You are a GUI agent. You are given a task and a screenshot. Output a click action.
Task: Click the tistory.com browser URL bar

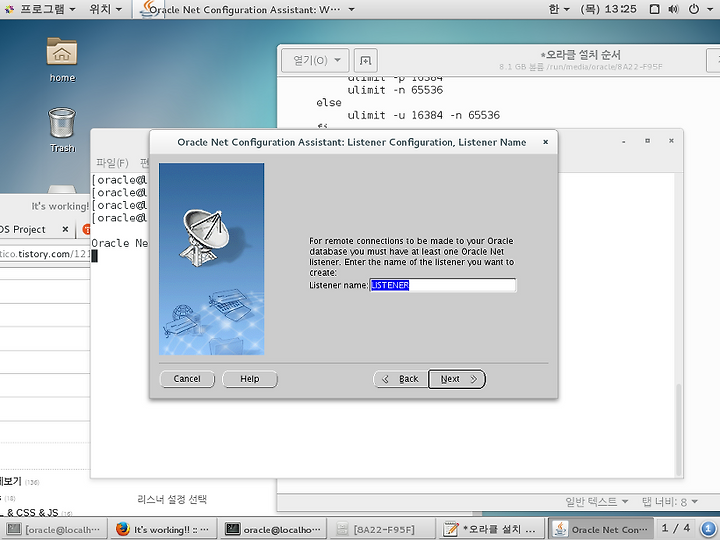(x=45, y=254)
